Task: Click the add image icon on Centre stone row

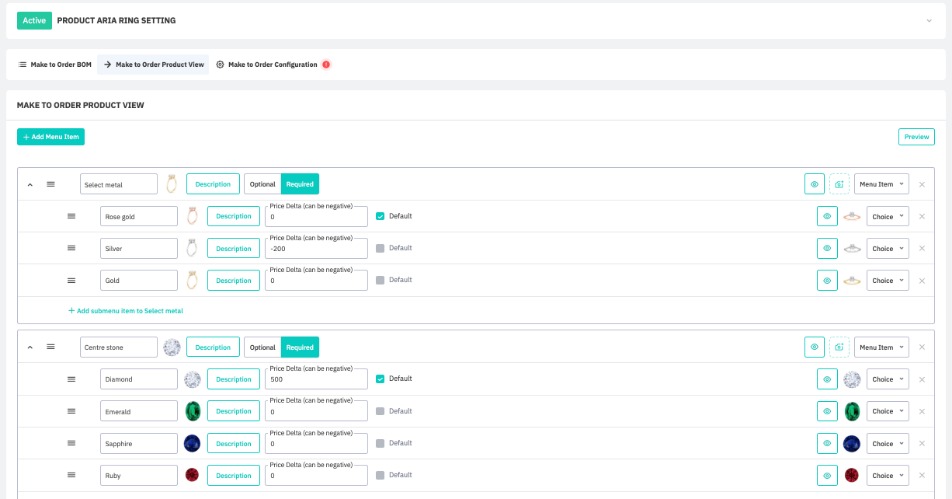Action: coord(839,347)
